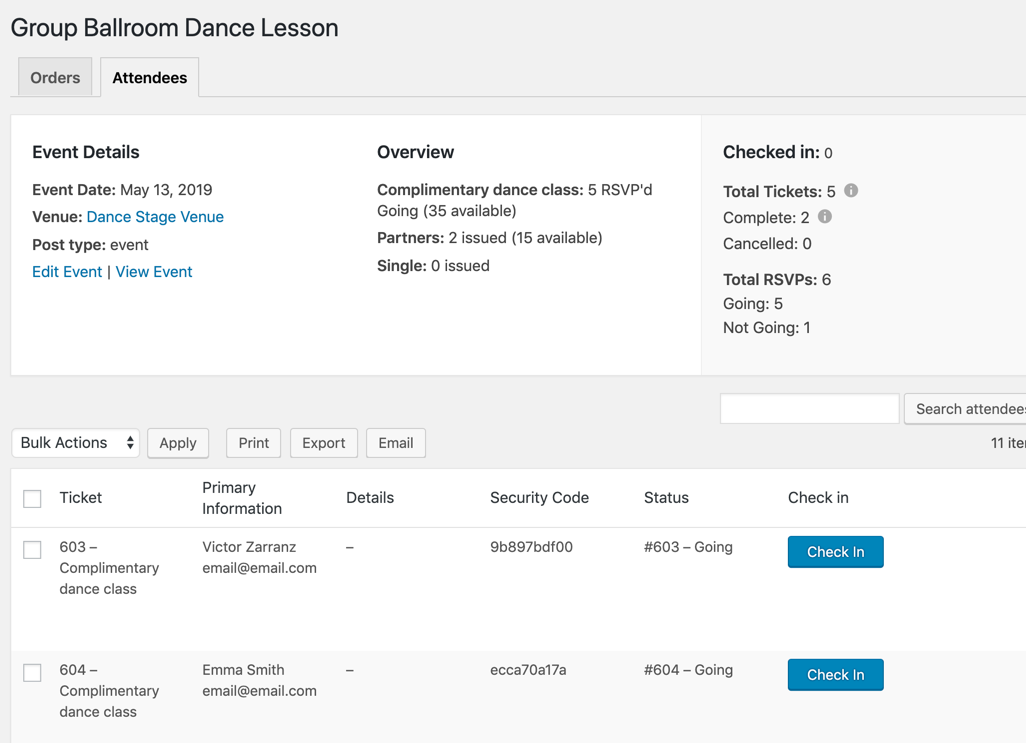Click info icon beside Complete count
The height and width of the screenshot is (743, 1026).
point(825,216)
